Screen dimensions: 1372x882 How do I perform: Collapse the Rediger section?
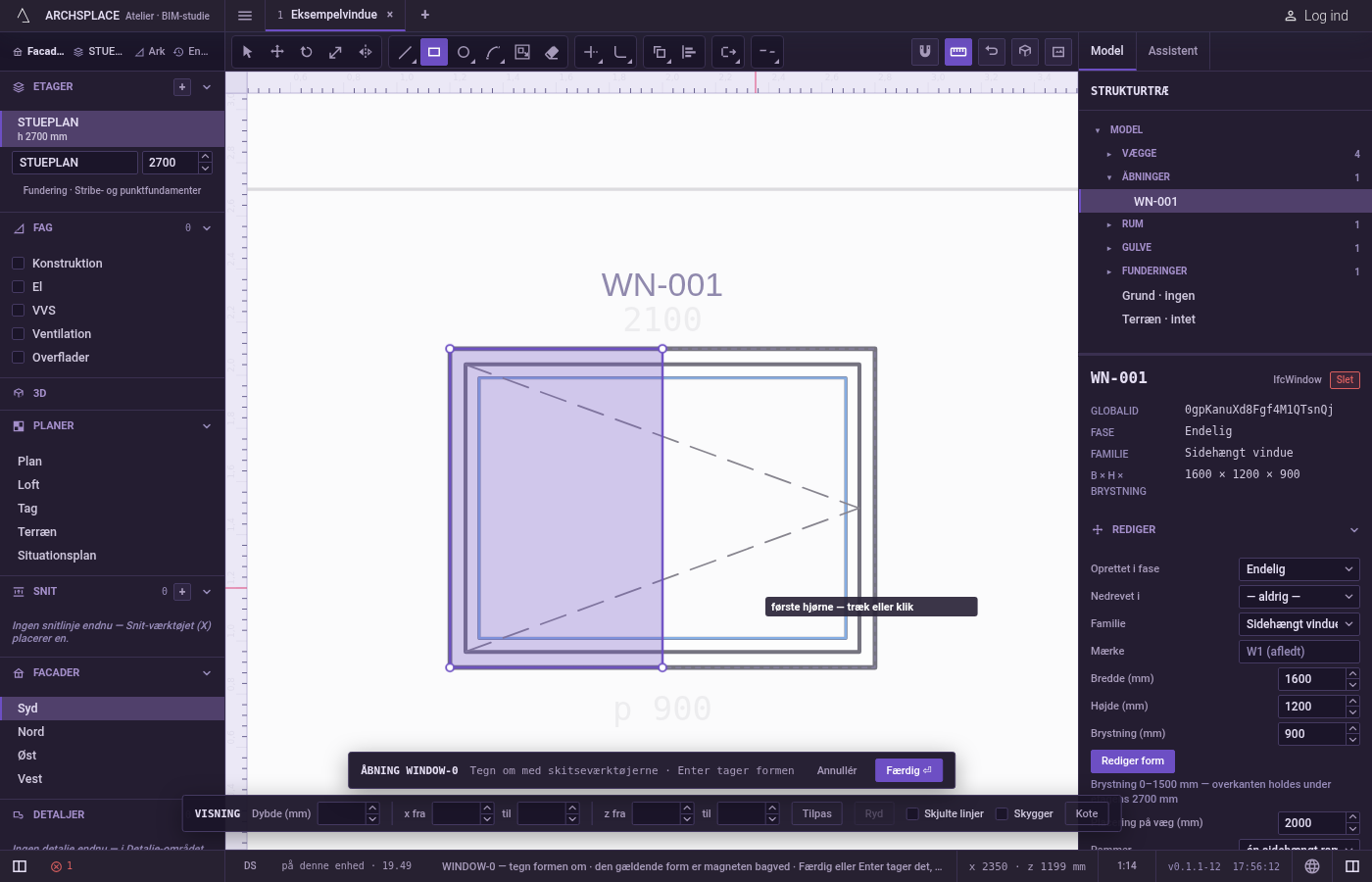(1354, 530)
